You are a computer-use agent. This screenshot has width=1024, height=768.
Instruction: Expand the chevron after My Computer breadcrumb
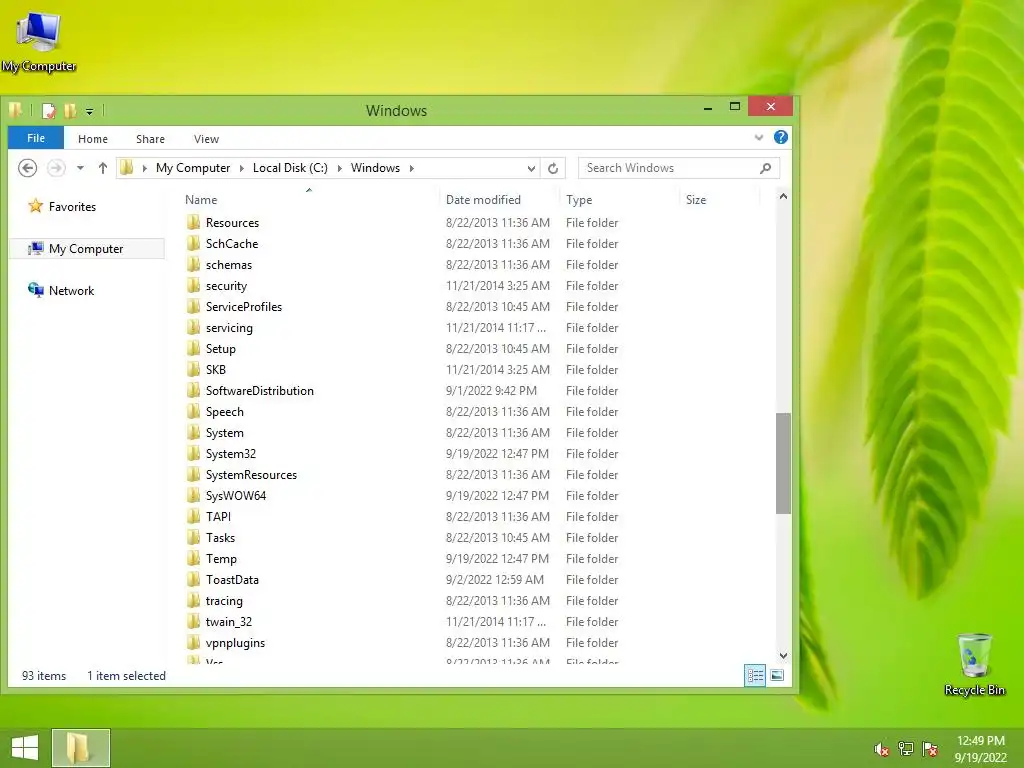tap(242, 168)
